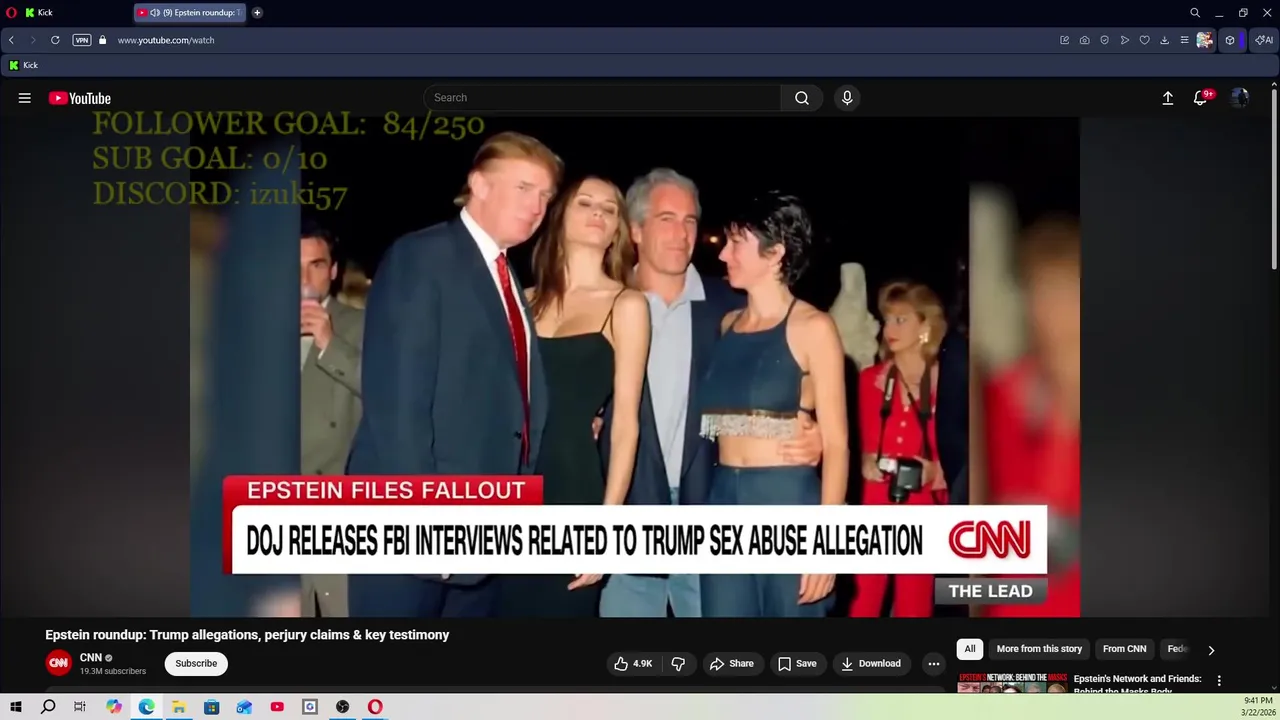
Task: Reload the page in Opera
Action: (55, 40)
